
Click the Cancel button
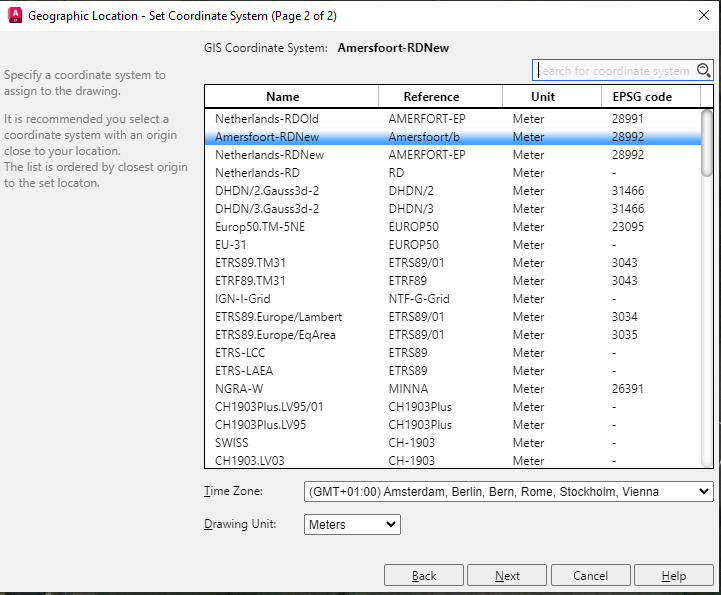pos(590,575)
